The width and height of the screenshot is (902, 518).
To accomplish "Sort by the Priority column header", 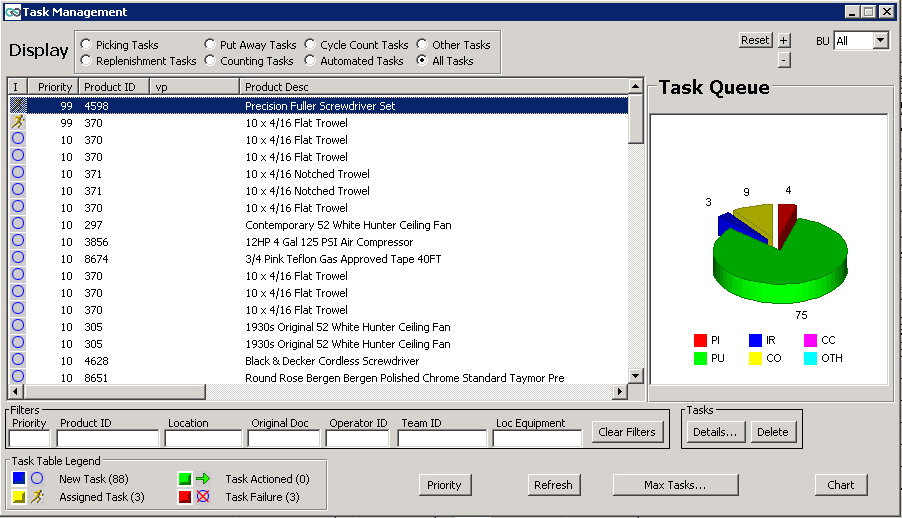I will (54, 87).
